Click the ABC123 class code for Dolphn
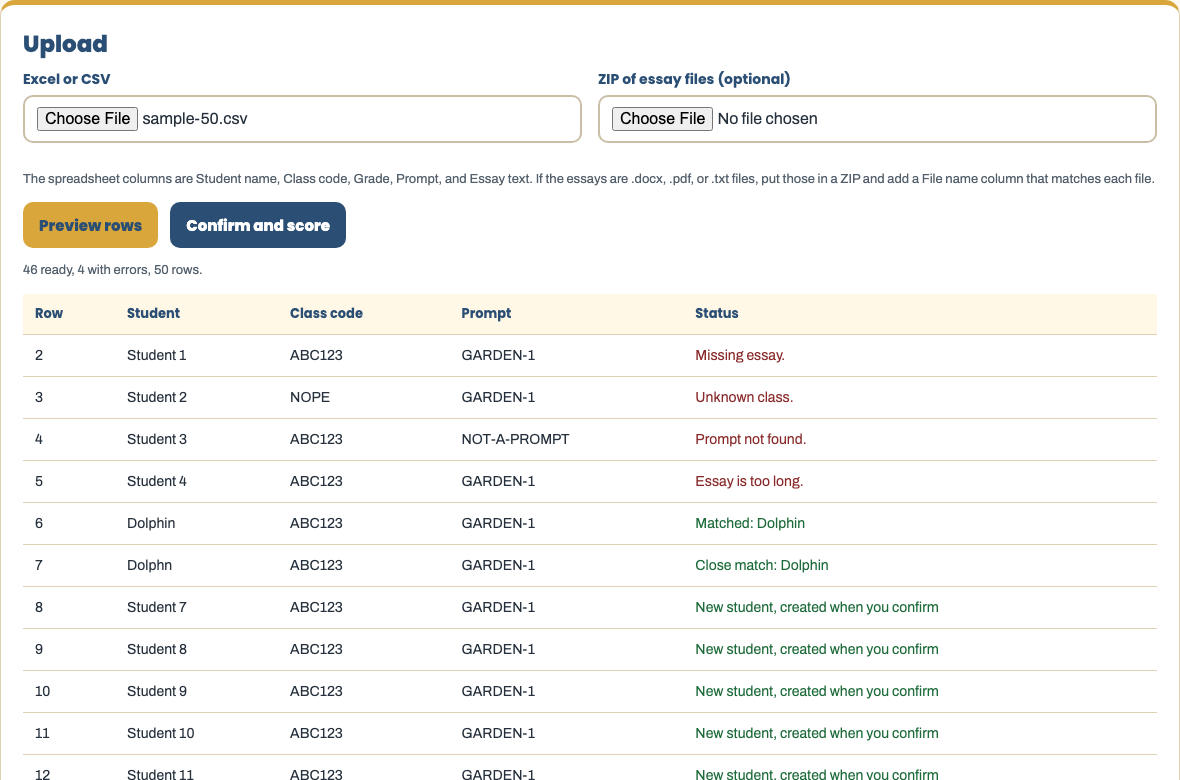Image resolution: width=1180 pixels, height=780 pixels. point(316,565)
